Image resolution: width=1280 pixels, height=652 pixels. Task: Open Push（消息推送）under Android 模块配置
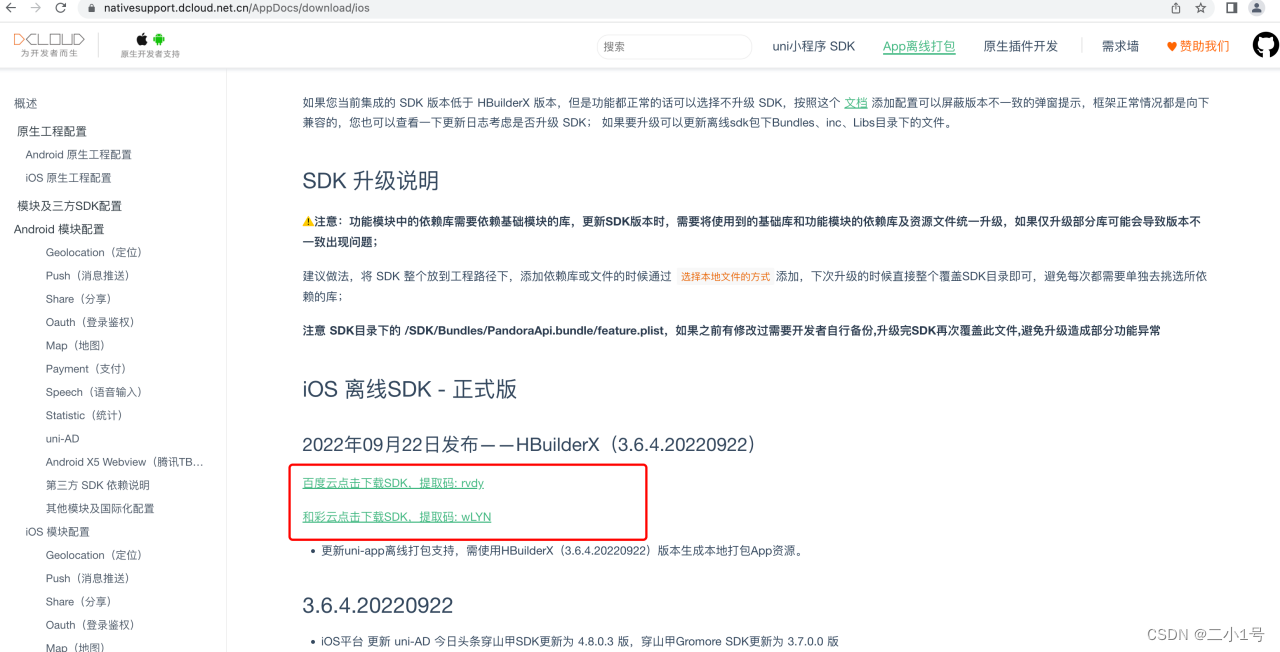(x=88, y=275)
